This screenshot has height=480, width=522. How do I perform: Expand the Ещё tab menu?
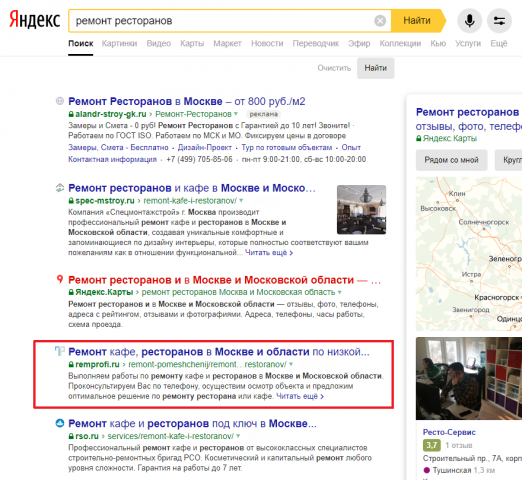(x=499, y=43)
